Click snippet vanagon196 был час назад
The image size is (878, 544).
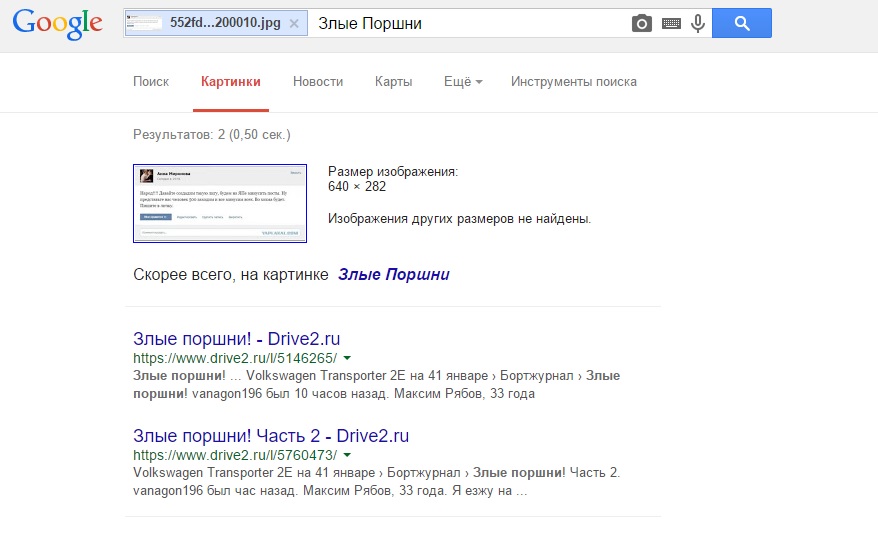point(215,491)
